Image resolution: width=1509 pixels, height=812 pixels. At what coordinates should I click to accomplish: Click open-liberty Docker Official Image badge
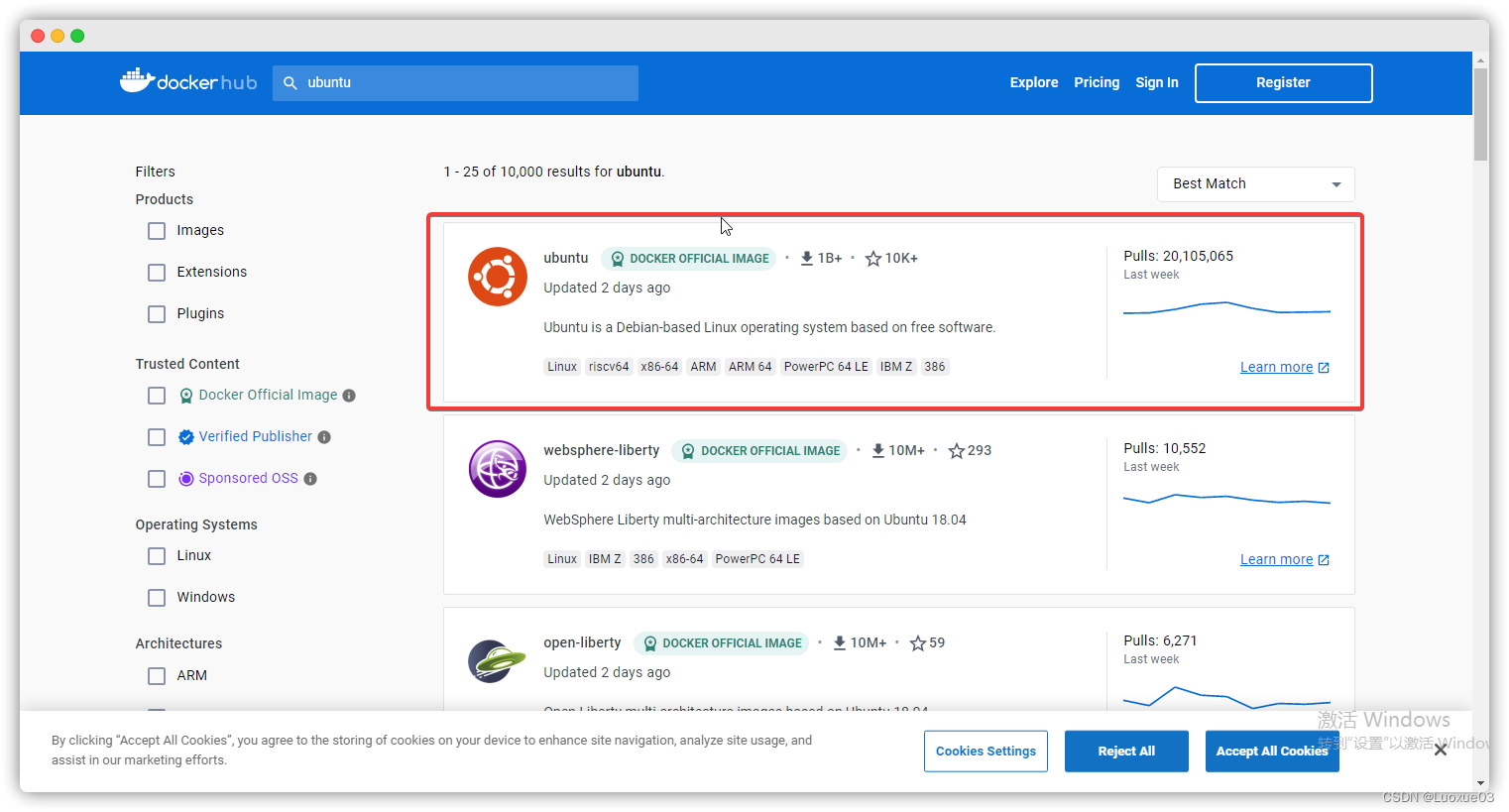point(721,642)
